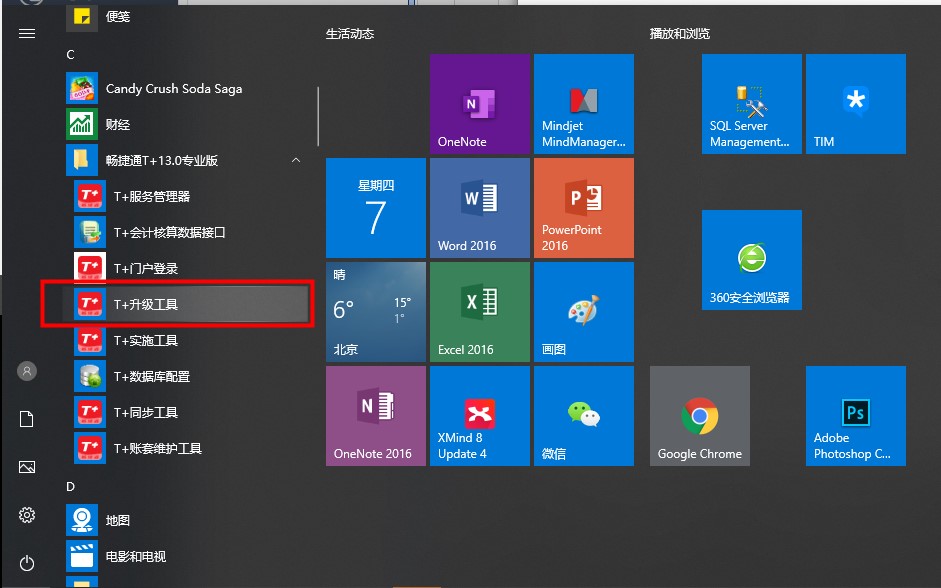Jump to the letter D section header

(70, 487)
